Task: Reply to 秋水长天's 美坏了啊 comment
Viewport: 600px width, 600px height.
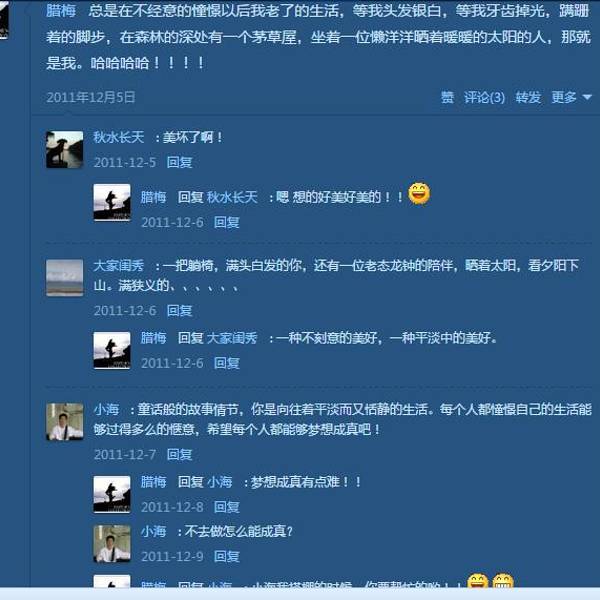Action: pos(179,162)
